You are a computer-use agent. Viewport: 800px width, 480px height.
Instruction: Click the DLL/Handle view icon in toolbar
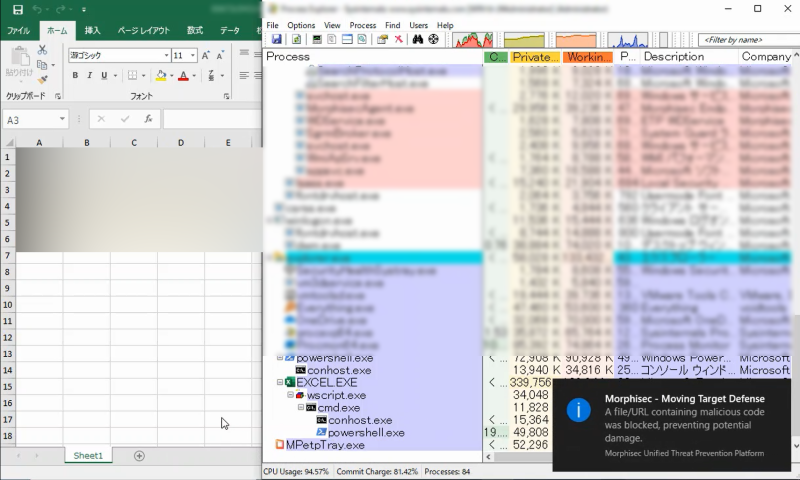pos(362,39)
